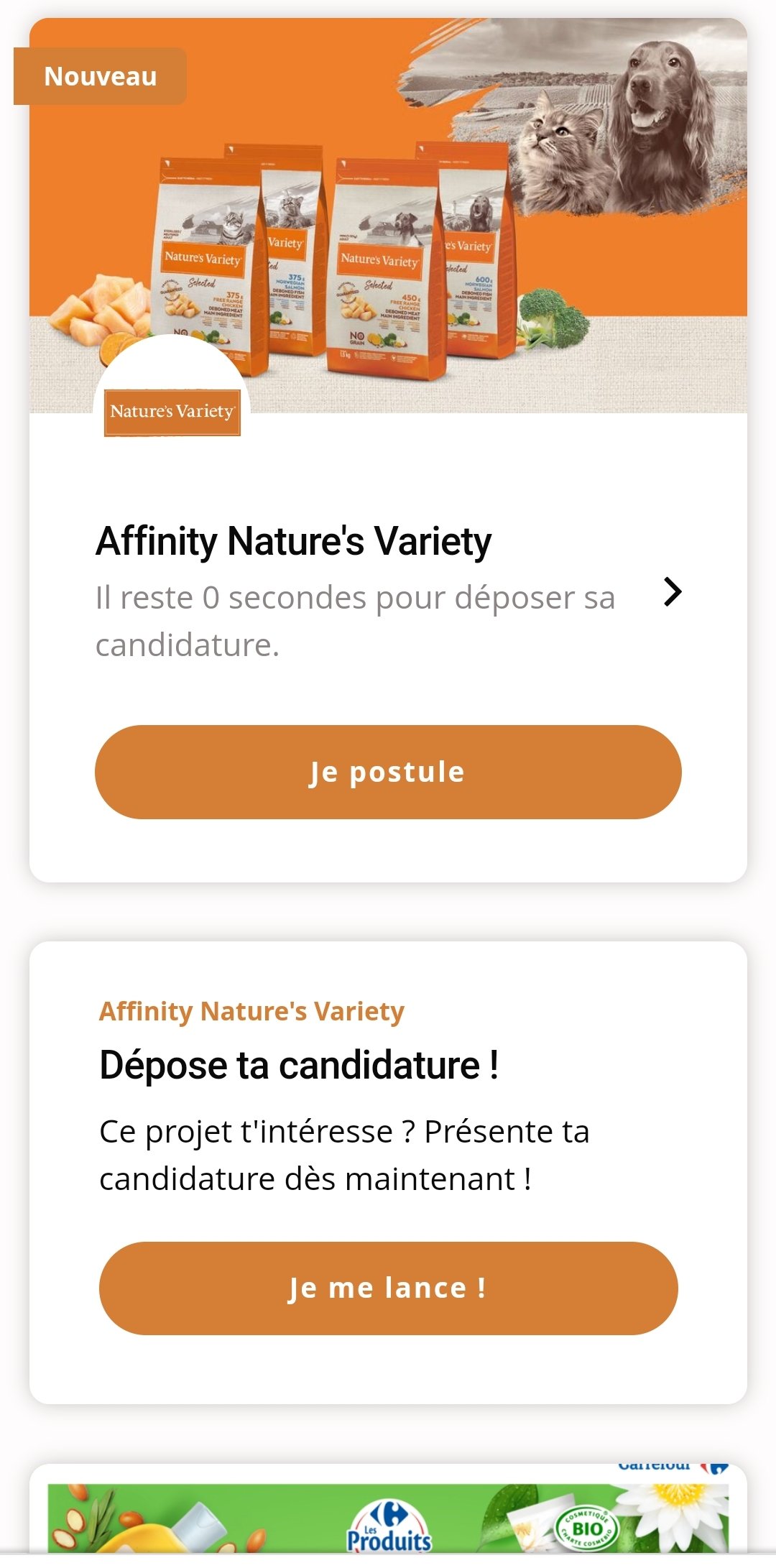Tap the broccoli picture in the banner
This screenshot has width=776, height=1568.
(553, 318)
